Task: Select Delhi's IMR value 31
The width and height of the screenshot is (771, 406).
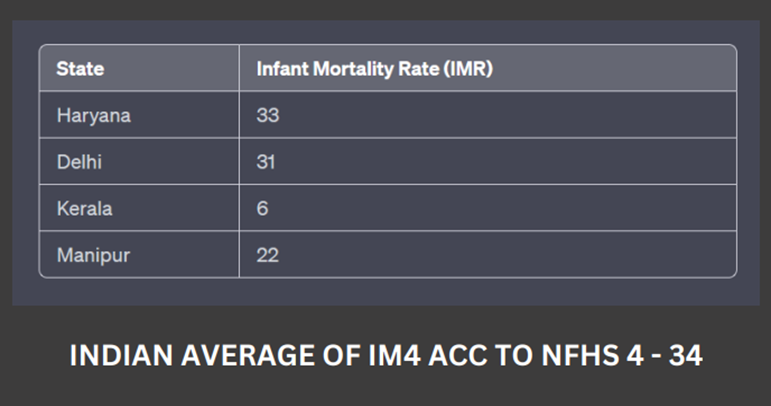Action: click(267, 162)
